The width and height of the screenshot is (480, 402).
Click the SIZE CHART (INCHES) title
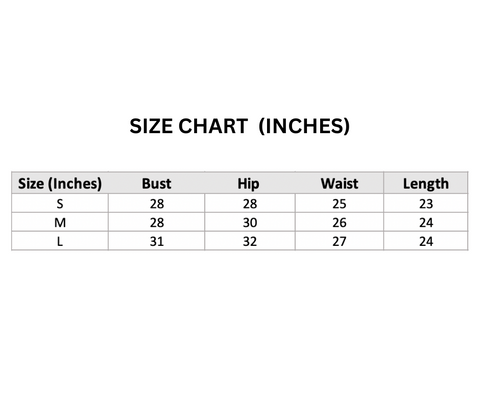240,126
